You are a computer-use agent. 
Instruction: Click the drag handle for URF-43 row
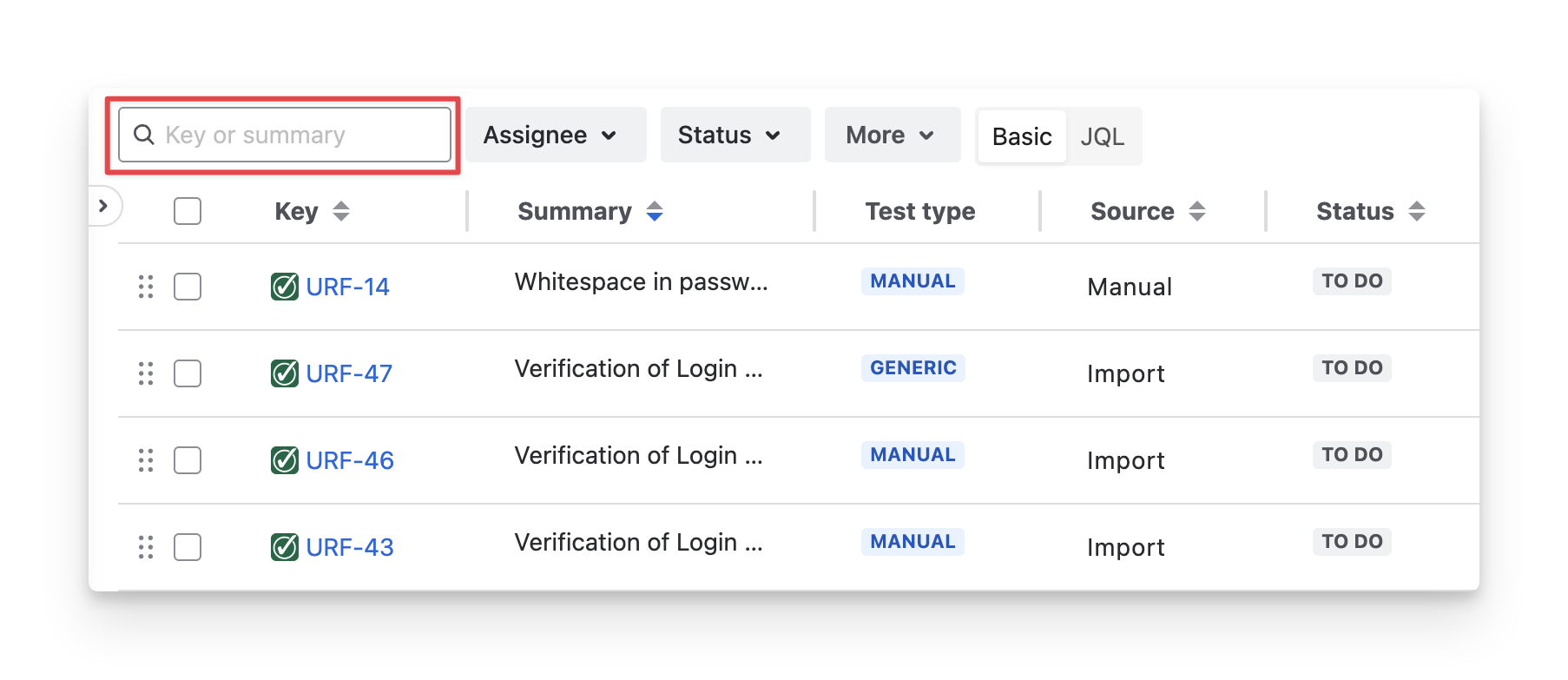[146, 547]
